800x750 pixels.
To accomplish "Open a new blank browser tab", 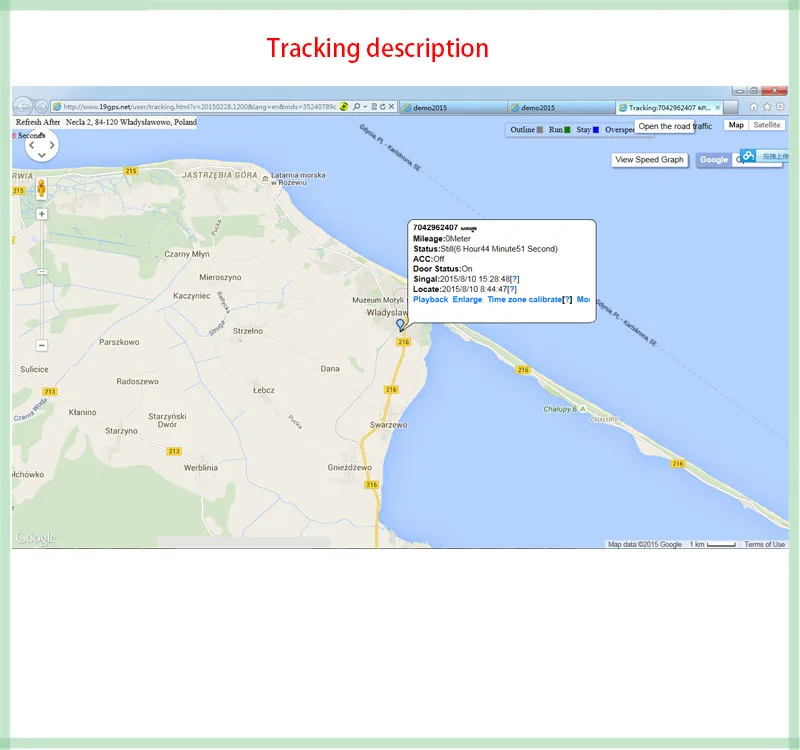I will [731, 108].
